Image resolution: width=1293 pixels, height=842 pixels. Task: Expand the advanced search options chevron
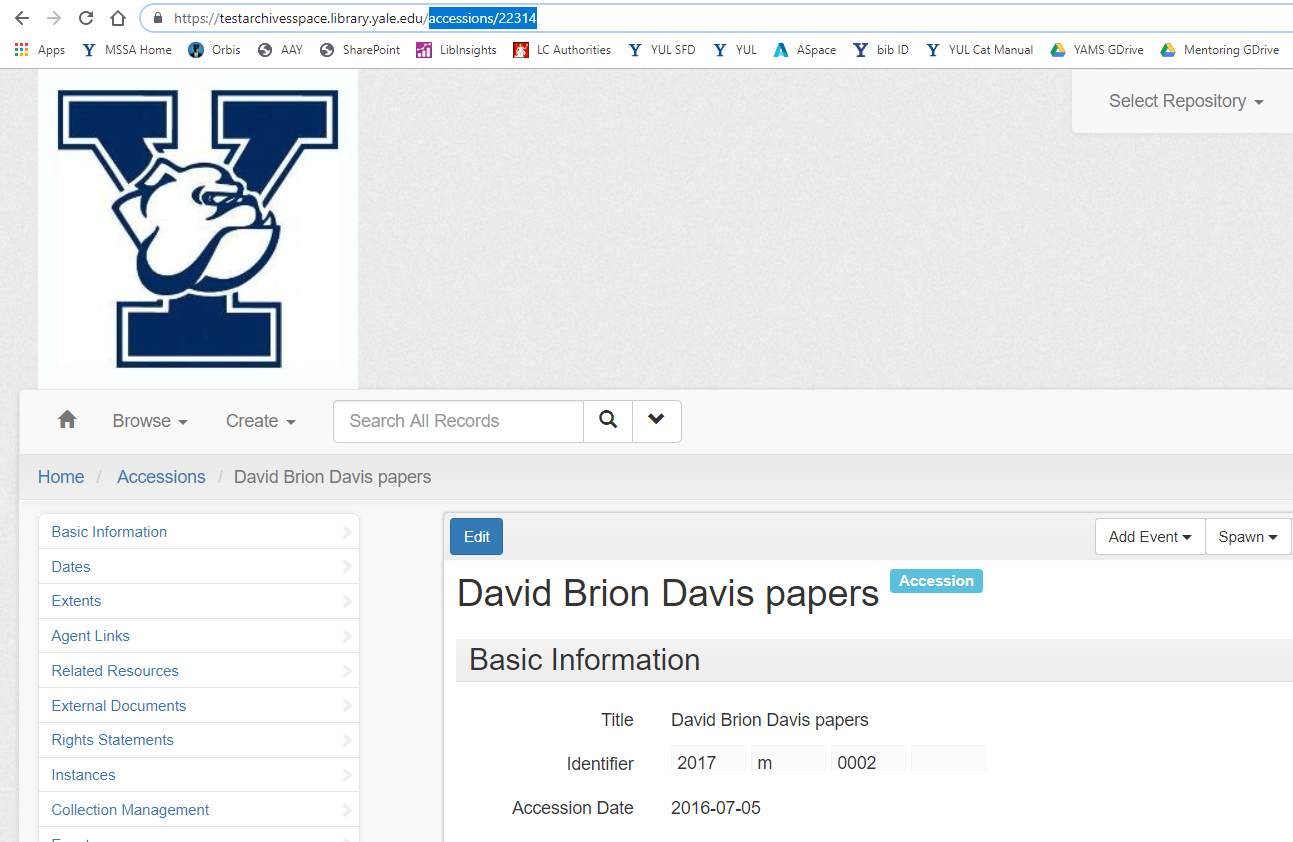657,421
